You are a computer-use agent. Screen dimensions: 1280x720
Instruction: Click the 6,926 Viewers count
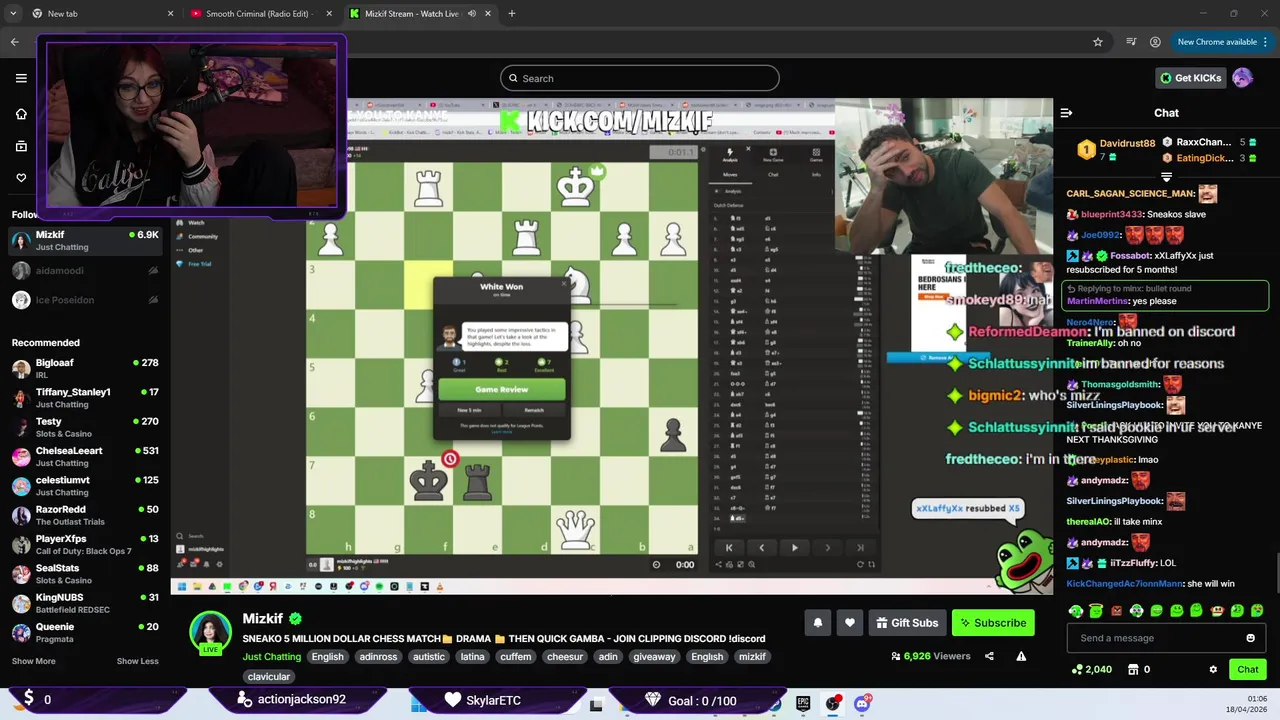pos(931,656)
